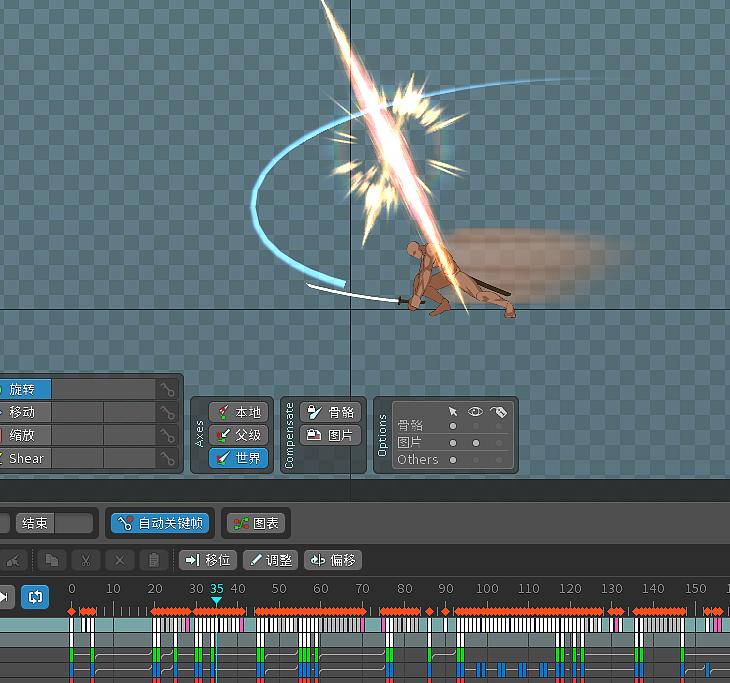Click the paste keys clipboard icon
730x683 pixels.
(154, 560)
